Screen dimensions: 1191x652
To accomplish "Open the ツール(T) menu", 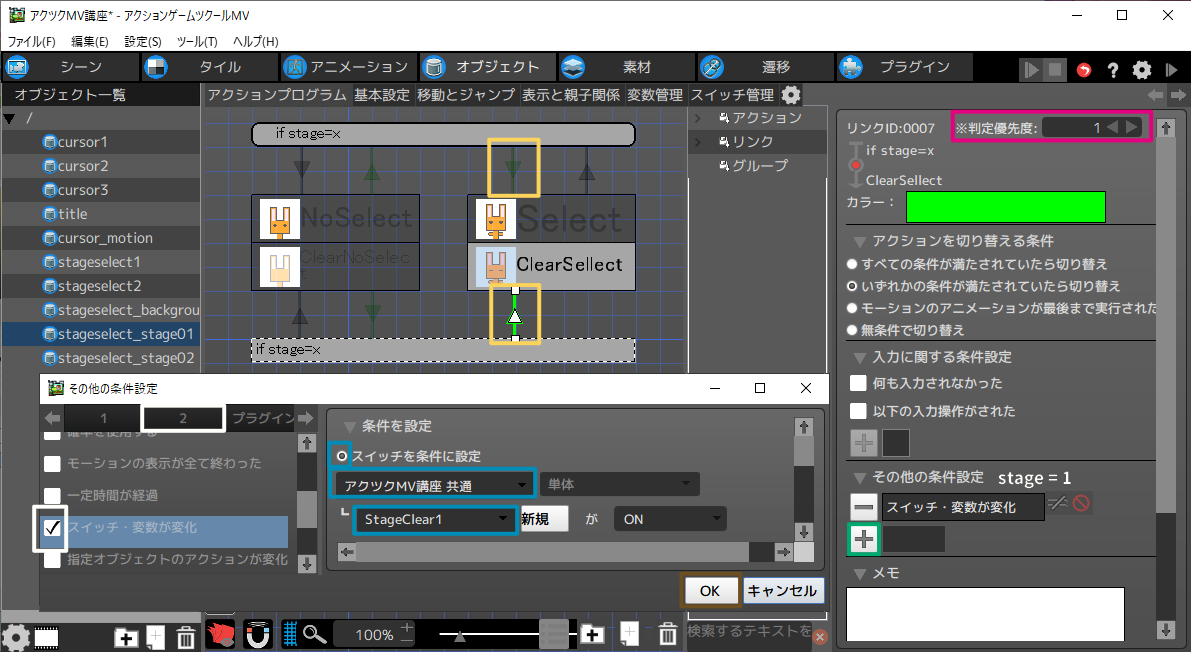I will coord(196,42).
